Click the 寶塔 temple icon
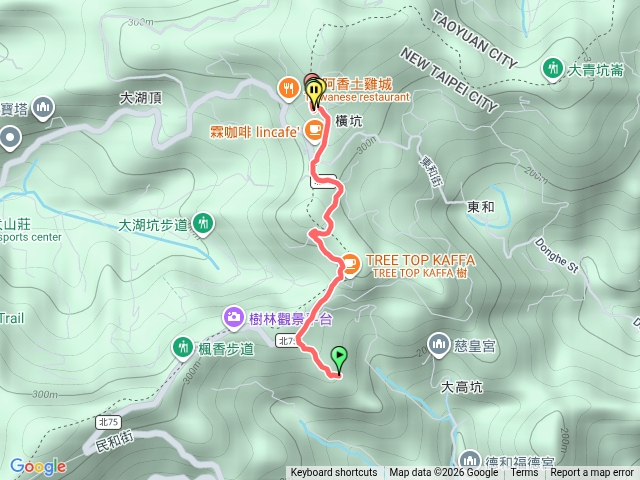The height and width of the screenshot is (480, 640). [43, 108]
